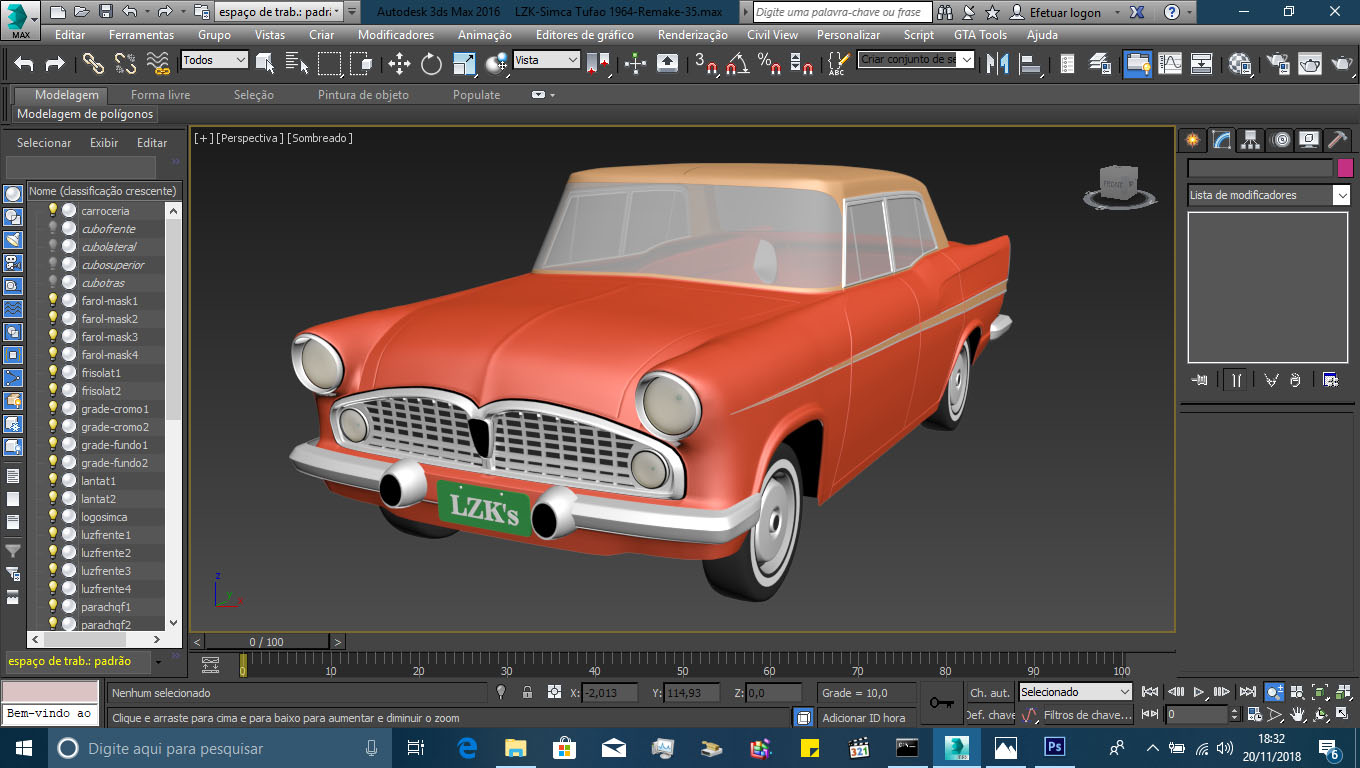Click the Select and Link chain icon
Image resolution: width=1360 pixels, height=768 pixels.
pos(93,64)
